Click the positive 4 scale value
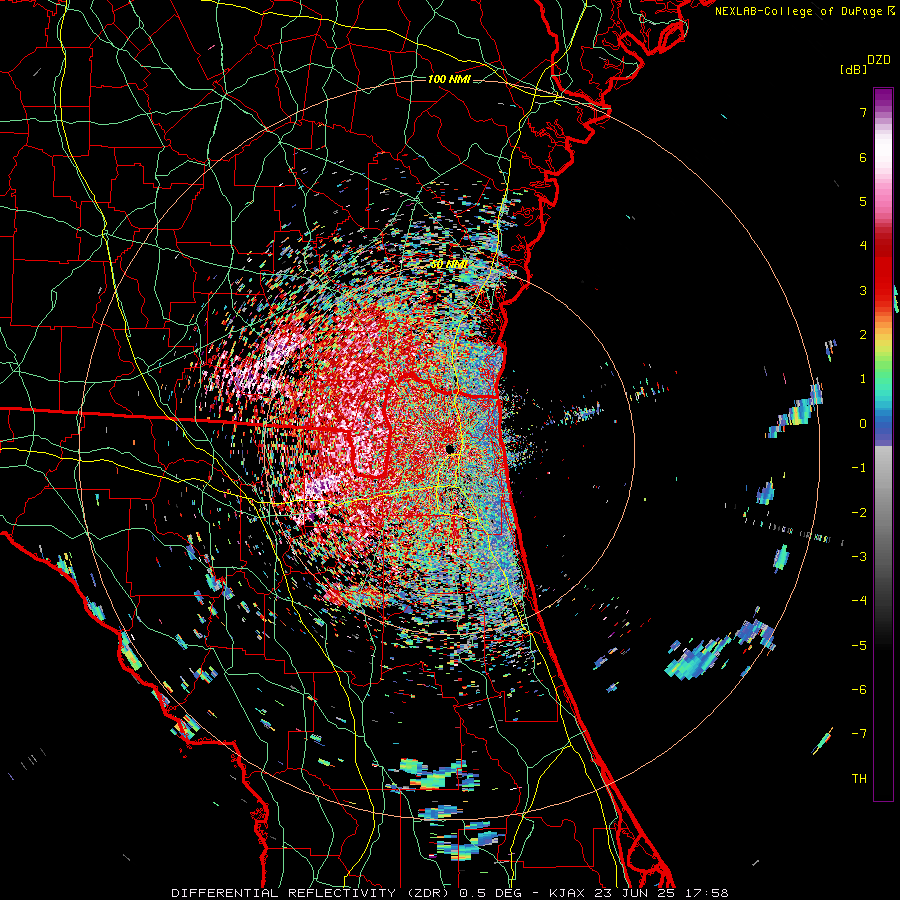This screenshot has height=900, width=900. pos(863,246)
